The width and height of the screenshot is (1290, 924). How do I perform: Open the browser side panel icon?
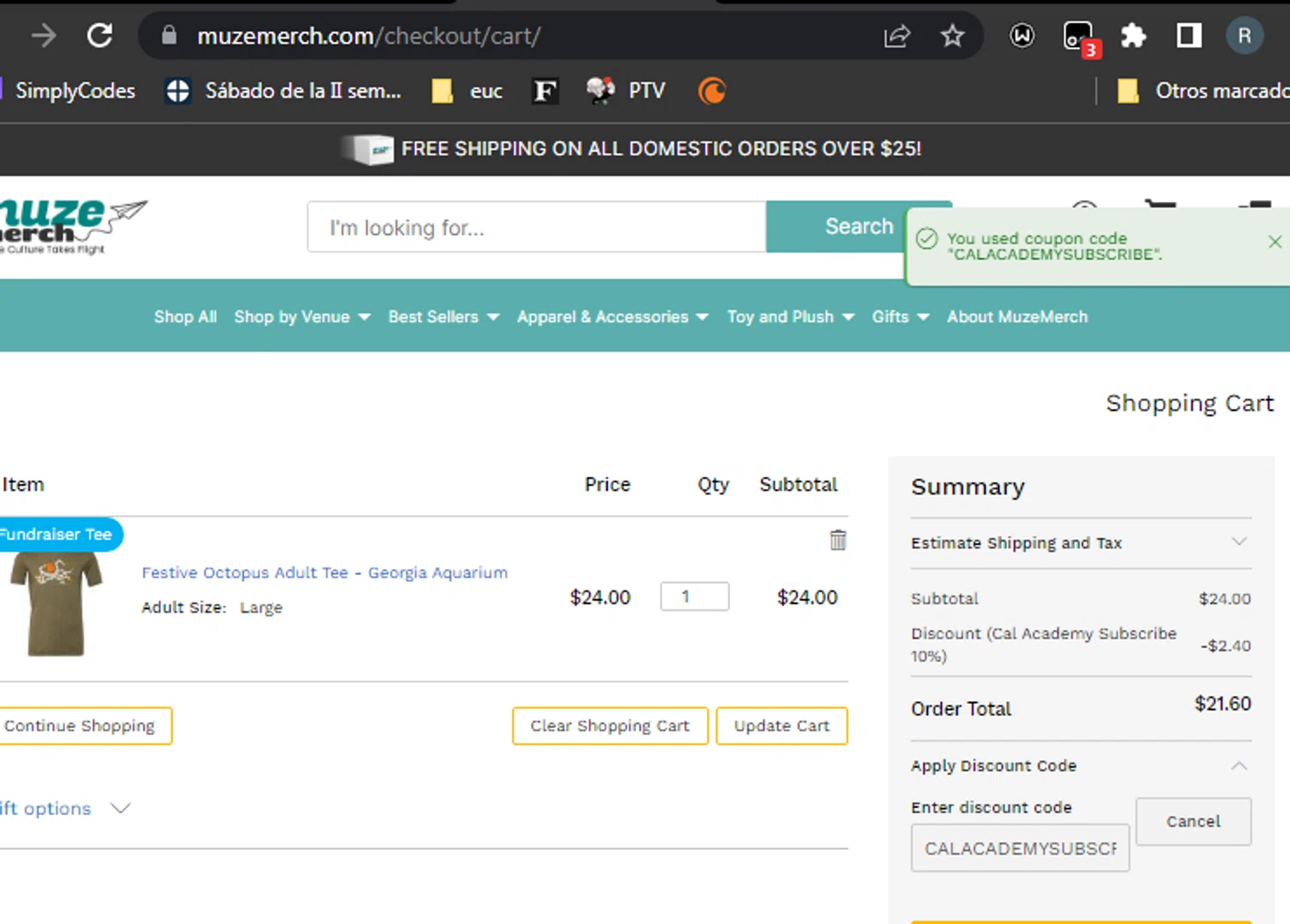(1189, 36)
